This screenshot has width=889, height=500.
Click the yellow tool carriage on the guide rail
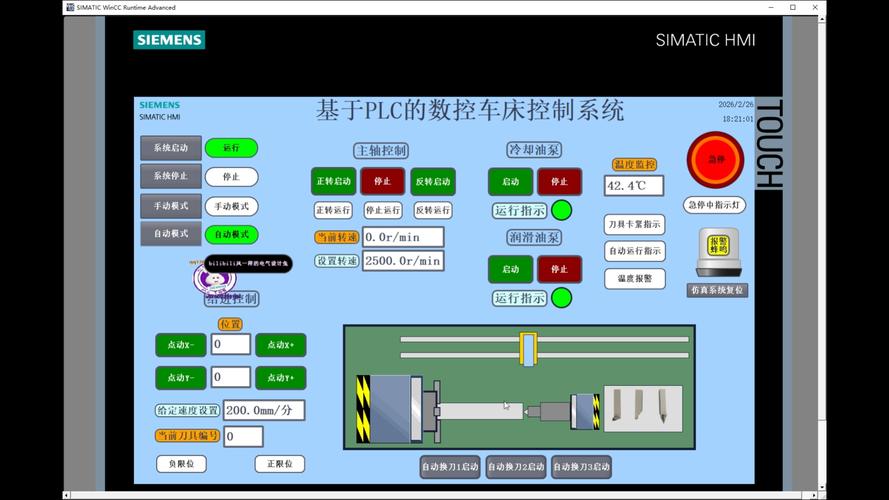pyautogui.click(x=528, y=348)
